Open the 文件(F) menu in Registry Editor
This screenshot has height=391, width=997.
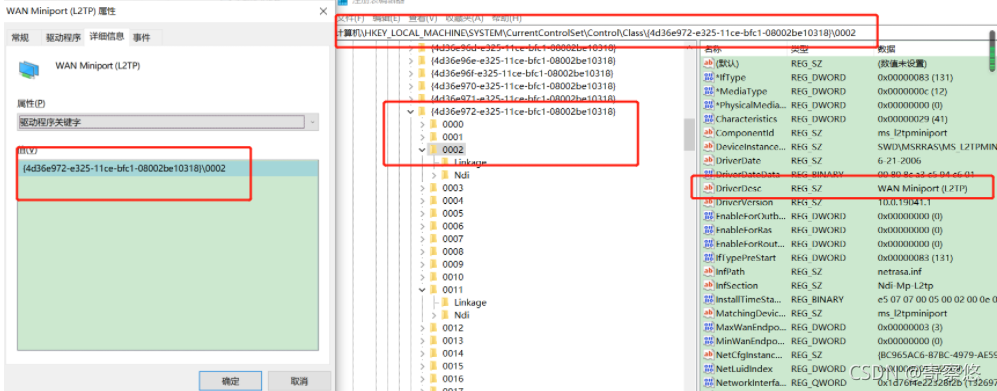351,18
